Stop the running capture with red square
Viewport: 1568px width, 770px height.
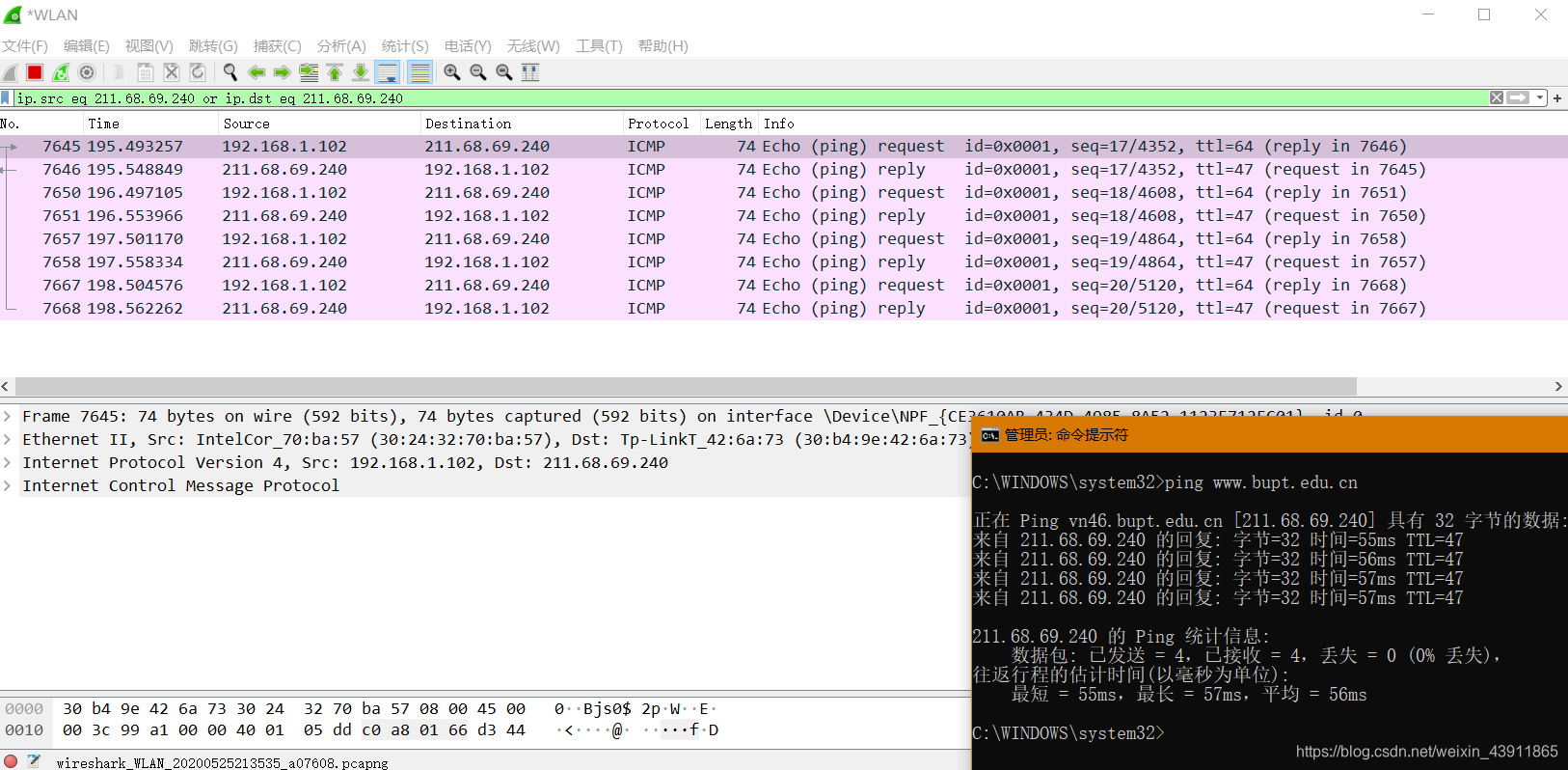tap(35, 72)
